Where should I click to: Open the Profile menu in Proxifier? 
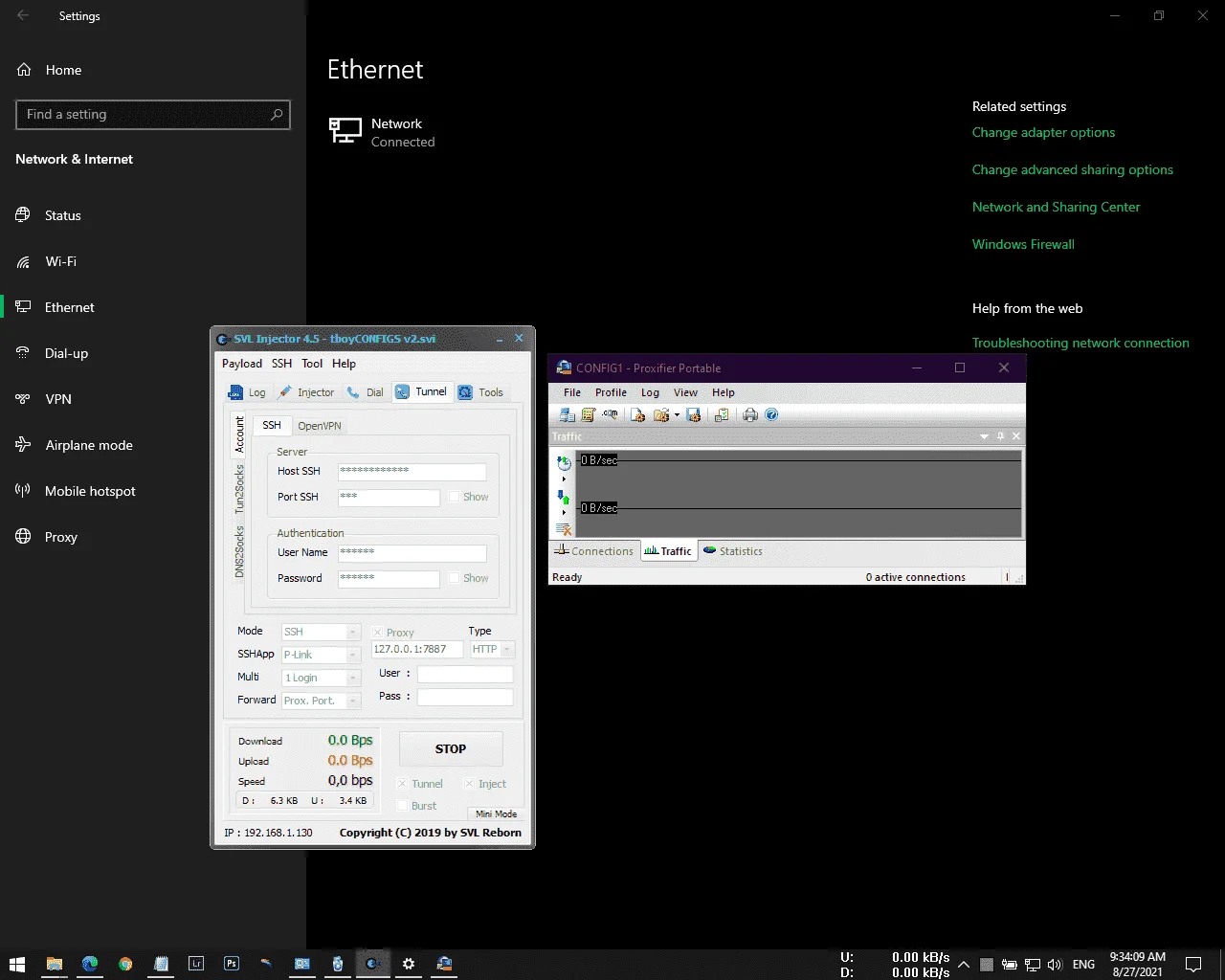pos(611,392)
